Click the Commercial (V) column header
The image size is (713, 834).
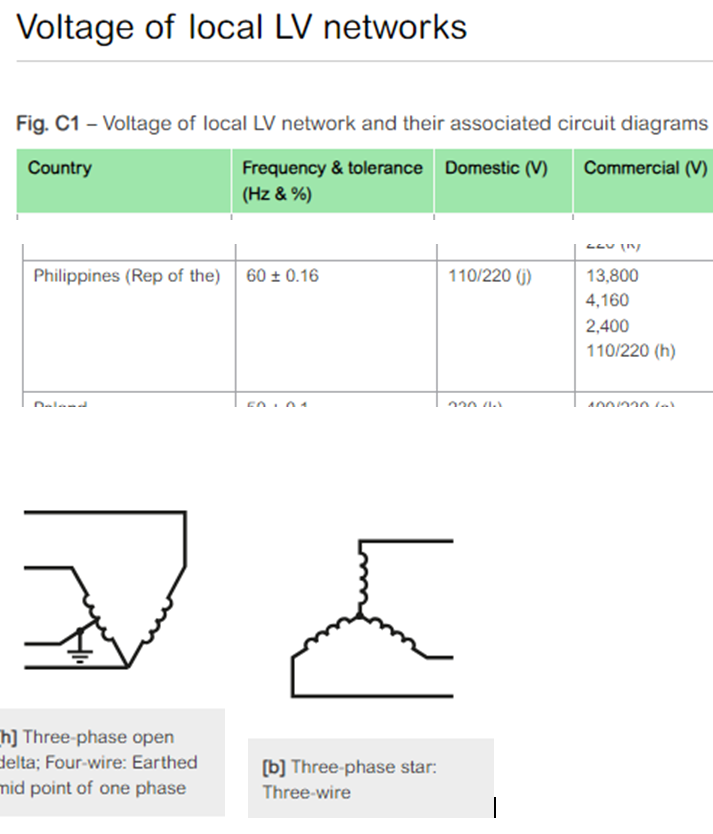tap(644, 168)
